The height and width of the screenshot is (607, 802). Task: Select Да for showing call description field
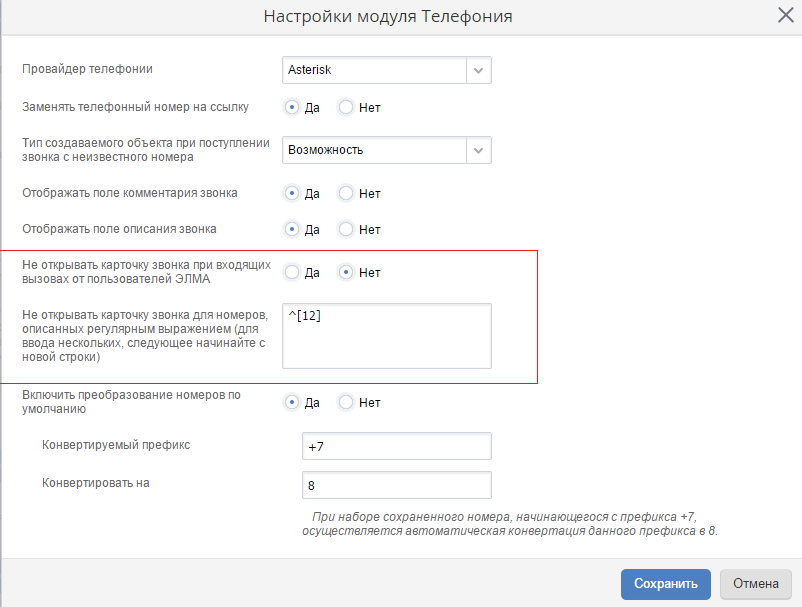[x=292, y=229]
